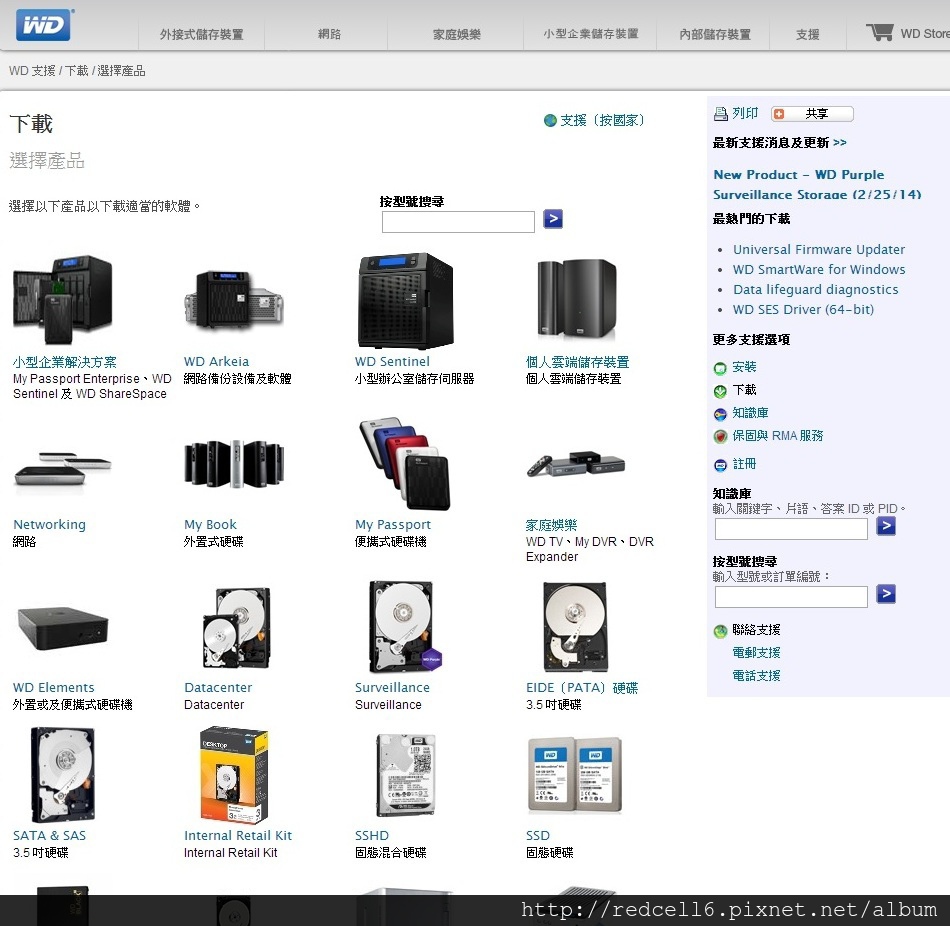Open the WD Store cart icon
This screenshot has width=950, height=926.
click(x=880, y=33)
